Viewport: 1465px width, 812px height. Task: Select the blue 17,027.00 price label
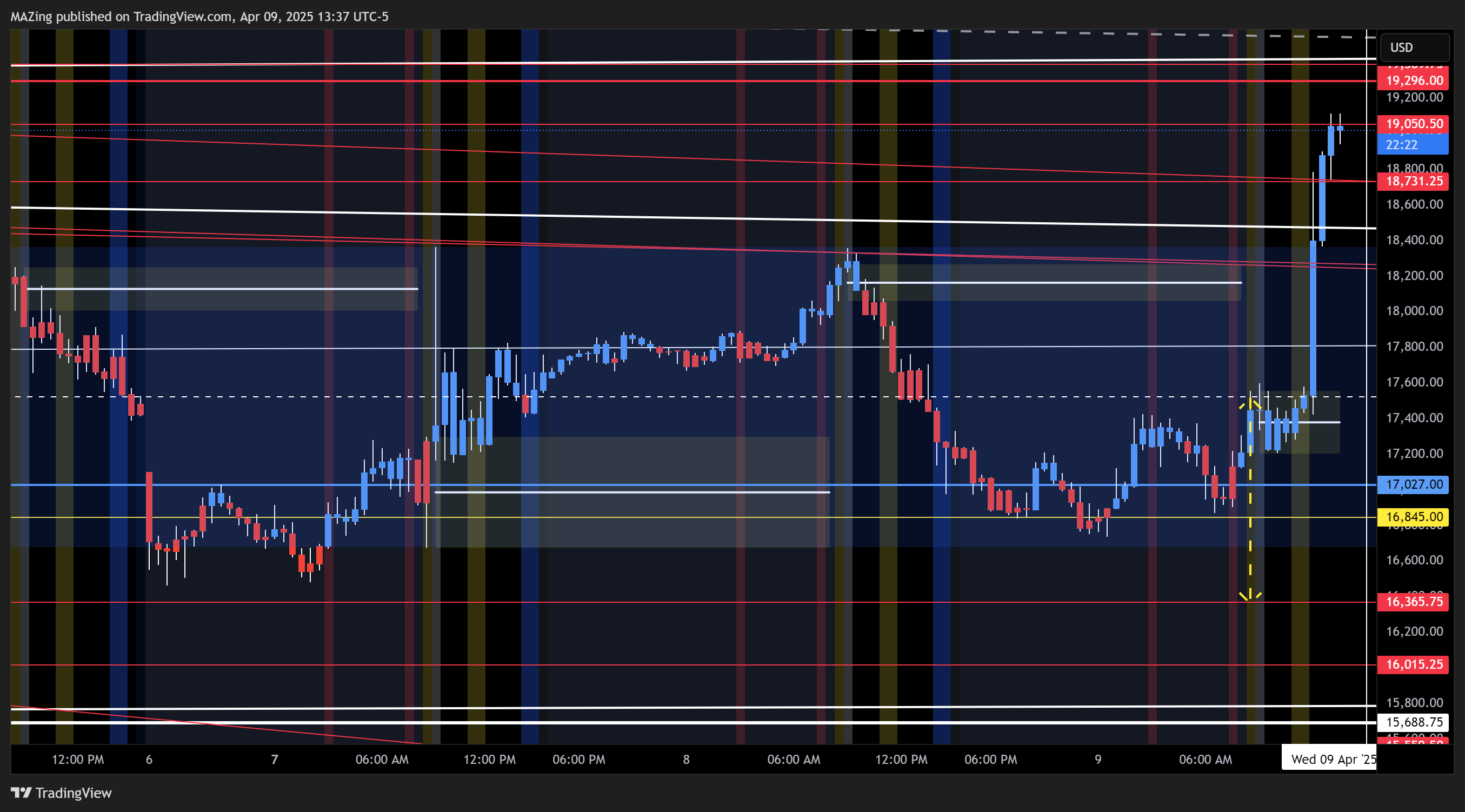1413,484
